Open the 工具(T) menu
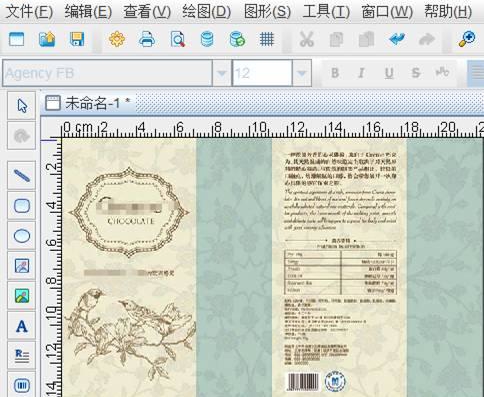Screen dimensions: 484x397 click(x=326, y=12)
